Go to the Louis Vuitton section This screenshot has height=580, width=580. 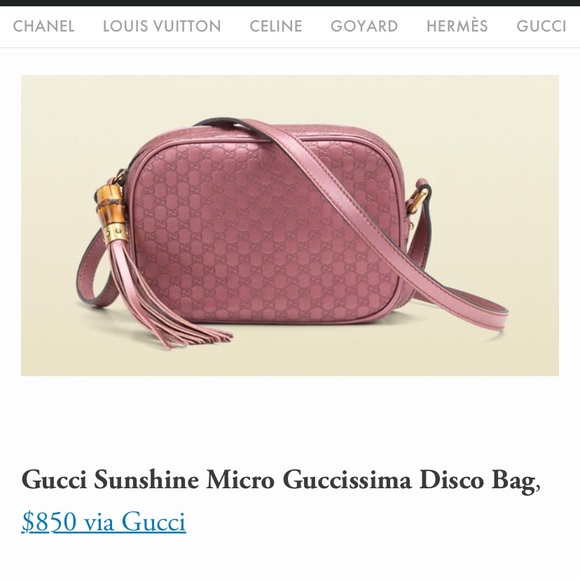162,26
